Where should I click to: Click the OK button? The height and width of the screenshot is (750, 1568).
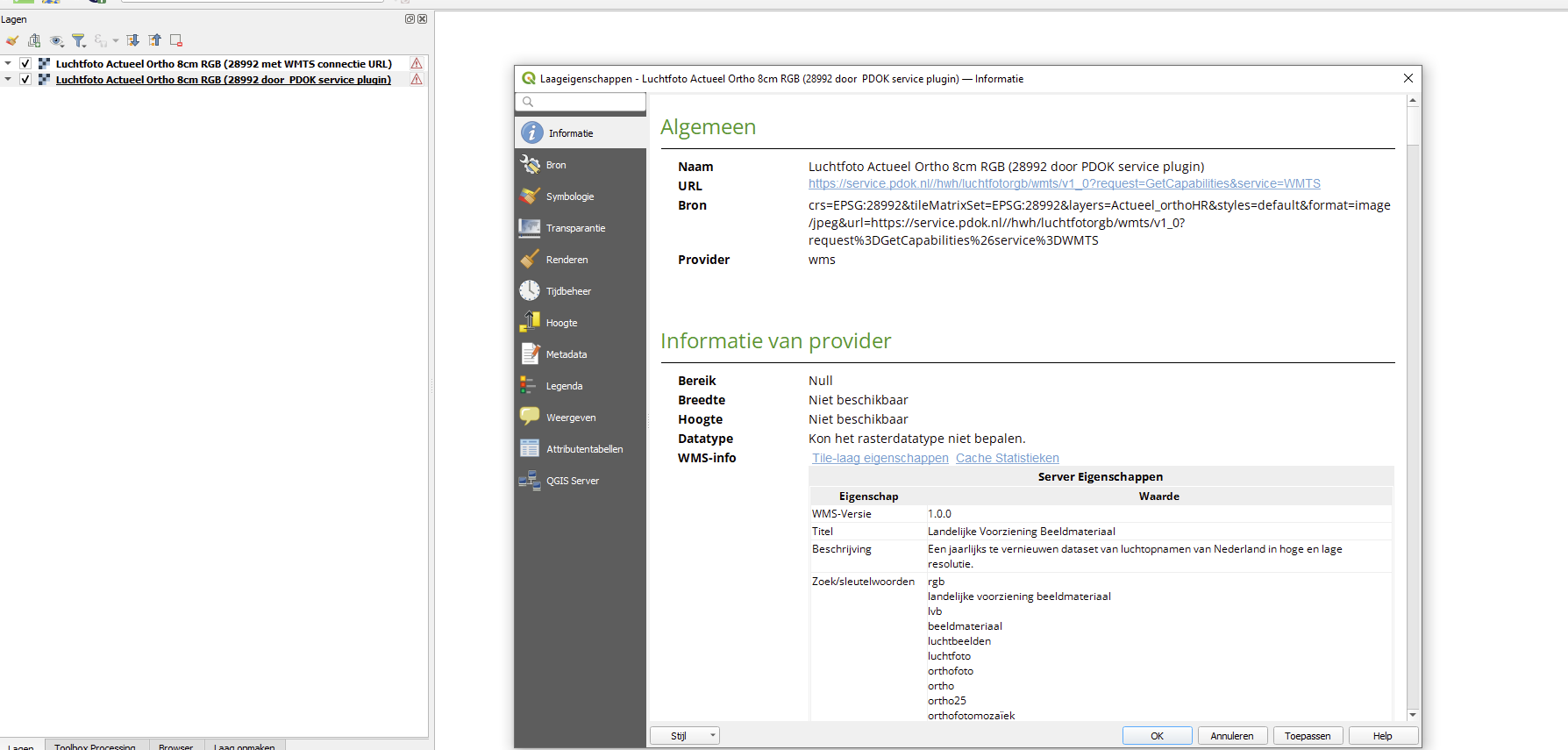(1157, 736)
